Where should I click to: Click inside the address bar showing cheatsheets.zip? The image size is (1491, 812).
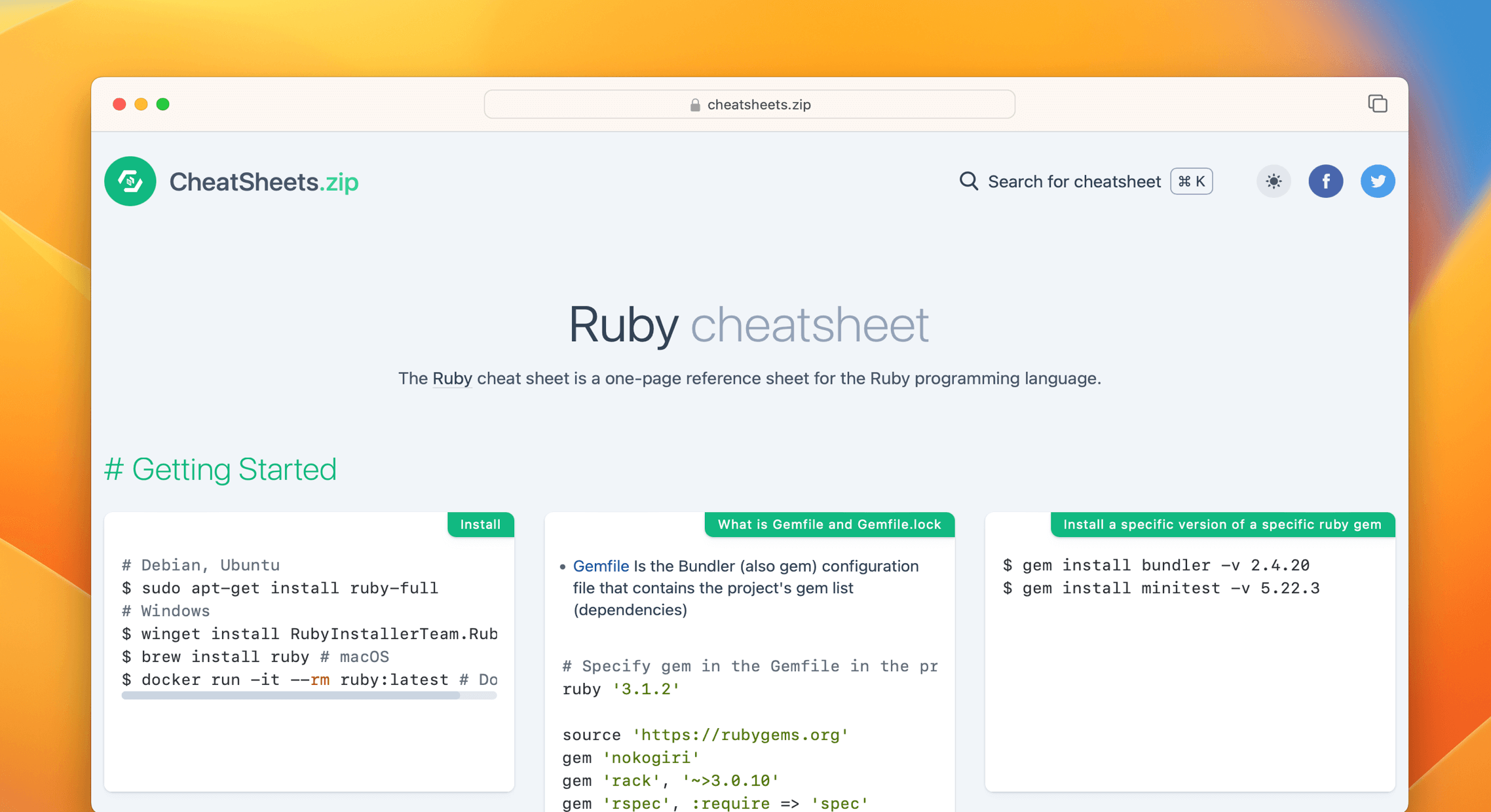click(749, 104)
